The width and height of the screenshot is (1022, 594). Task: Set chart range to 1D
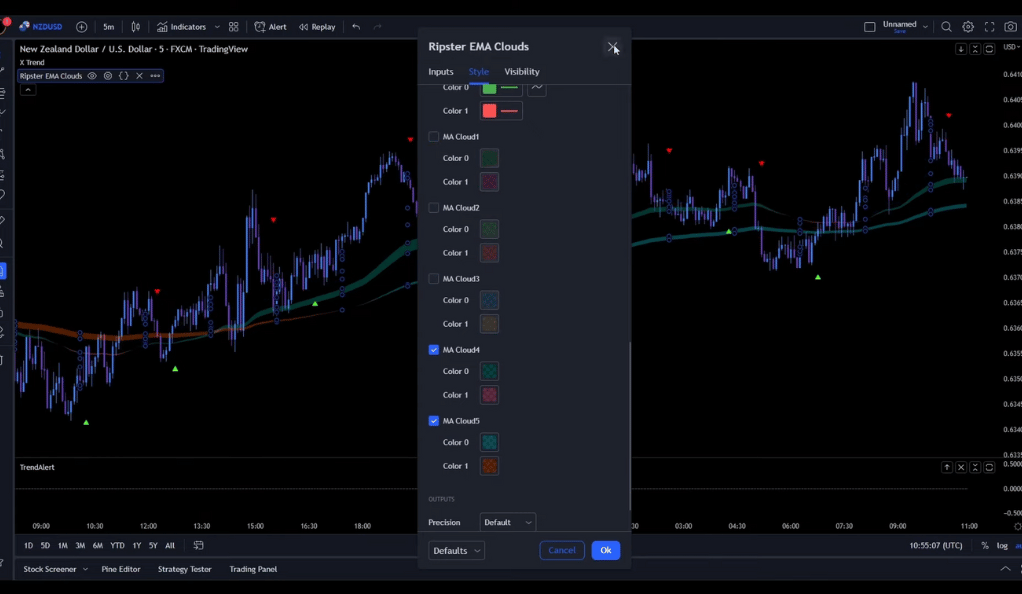pos(28,545)
